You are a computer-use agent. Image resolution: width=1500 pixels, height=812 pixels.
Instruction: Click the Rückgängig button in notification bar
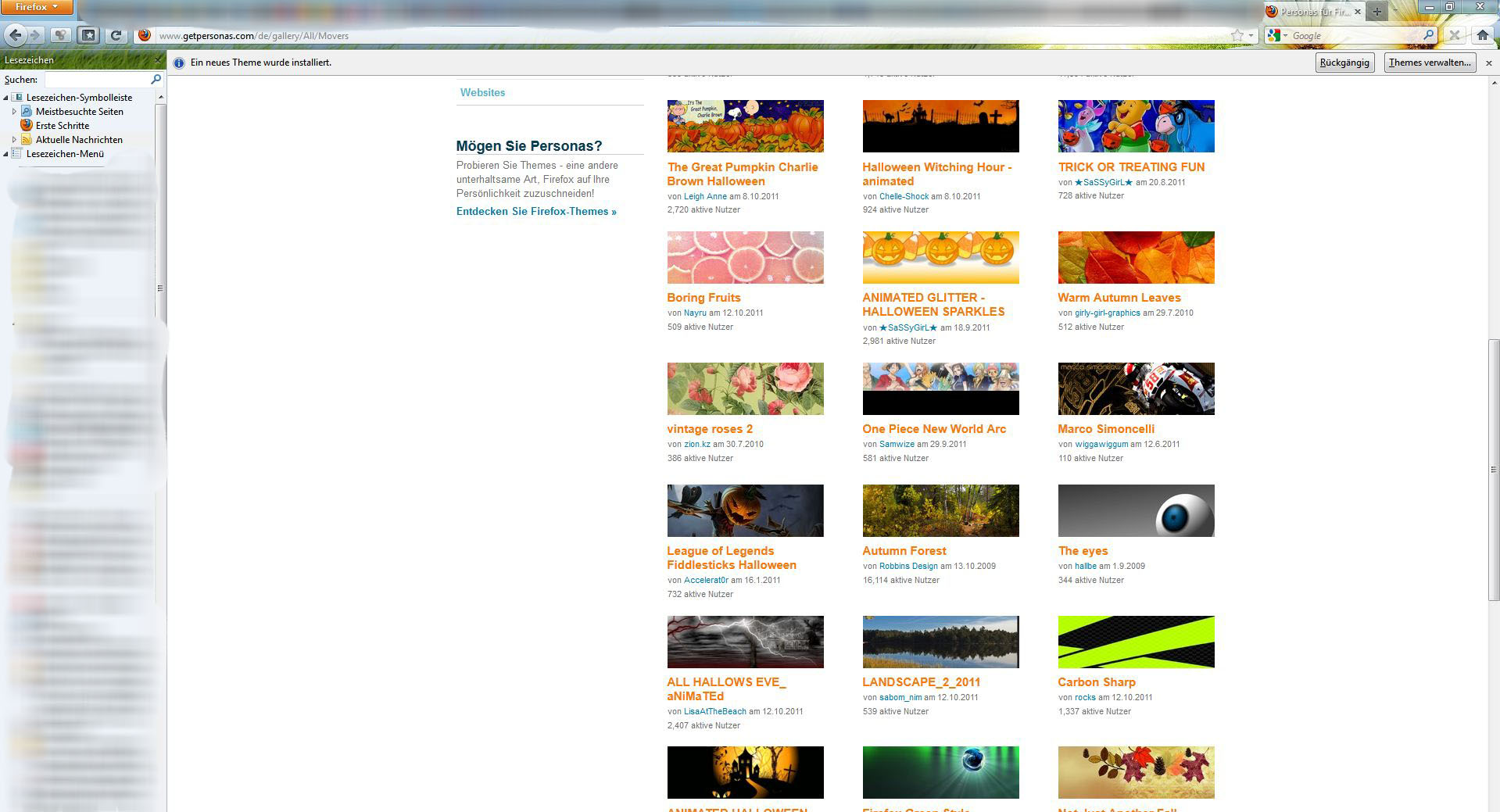click(1344, 63)
